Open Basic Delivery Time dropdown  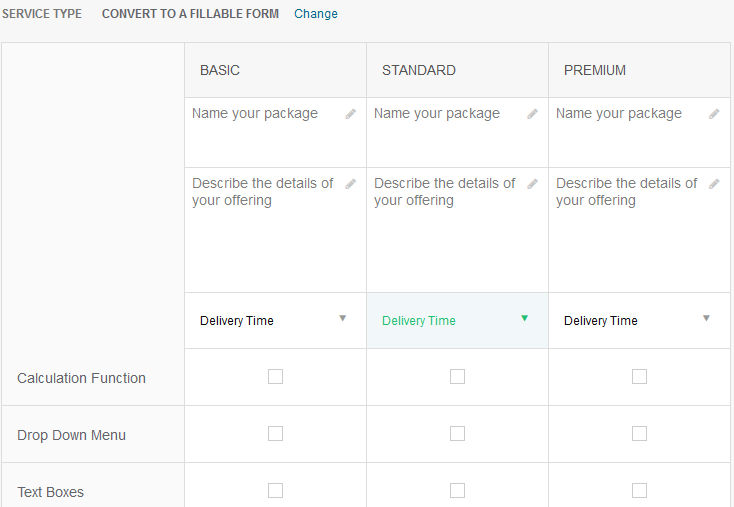275,320
